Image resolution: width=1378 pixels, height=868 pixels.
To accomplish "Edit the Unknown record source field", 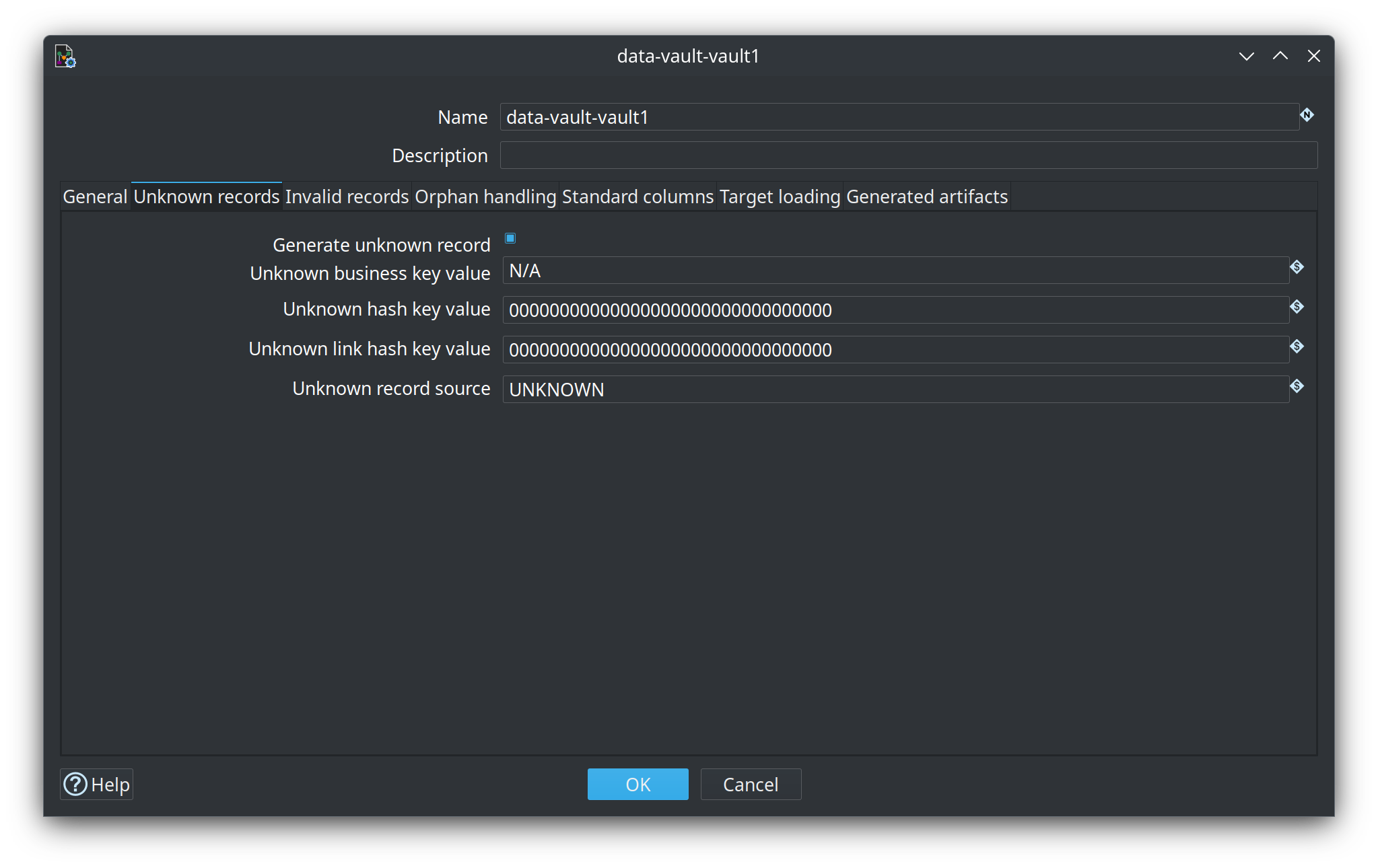I will coord(895,390).
